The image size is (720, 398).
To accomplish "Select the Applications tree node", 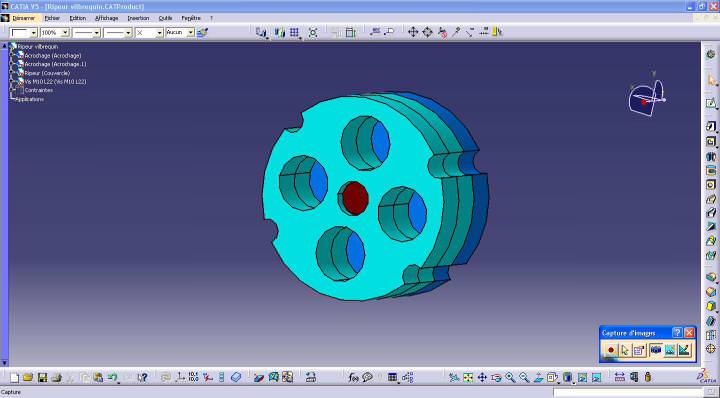I will [x=29, y=99].
